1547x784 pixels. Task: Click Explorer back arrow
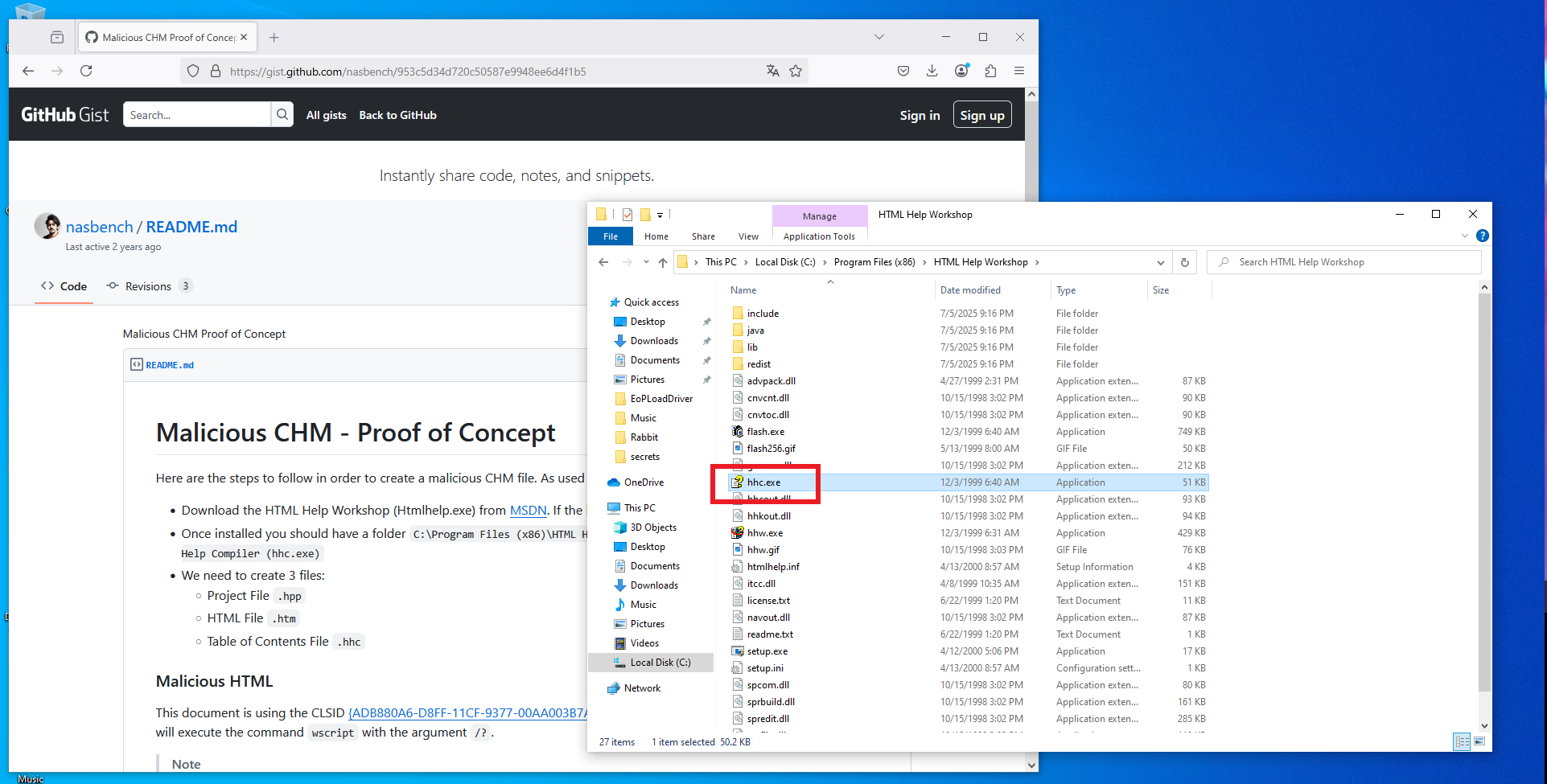point(604,262)
